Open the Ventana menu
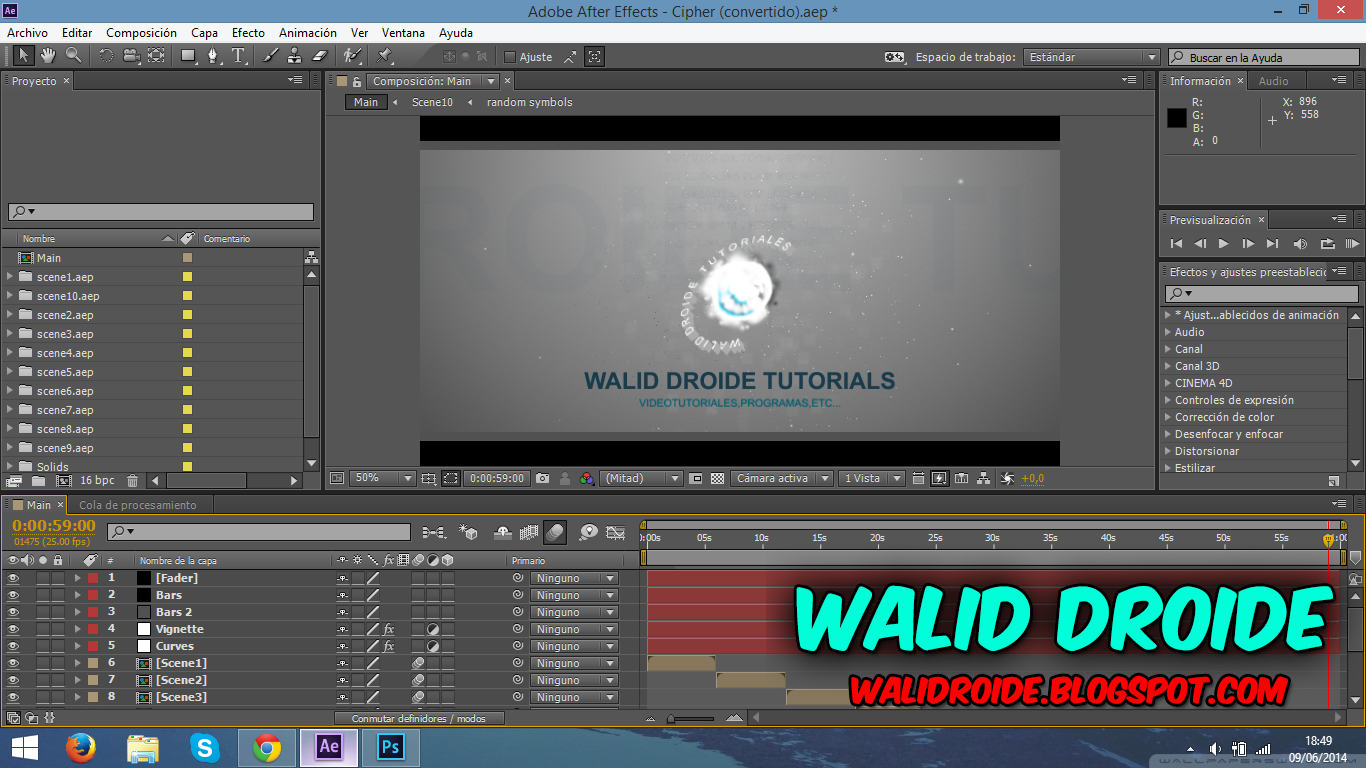The height and width of the screenshot is (768, 1366). pyautogui.click(x=403, y=33)
